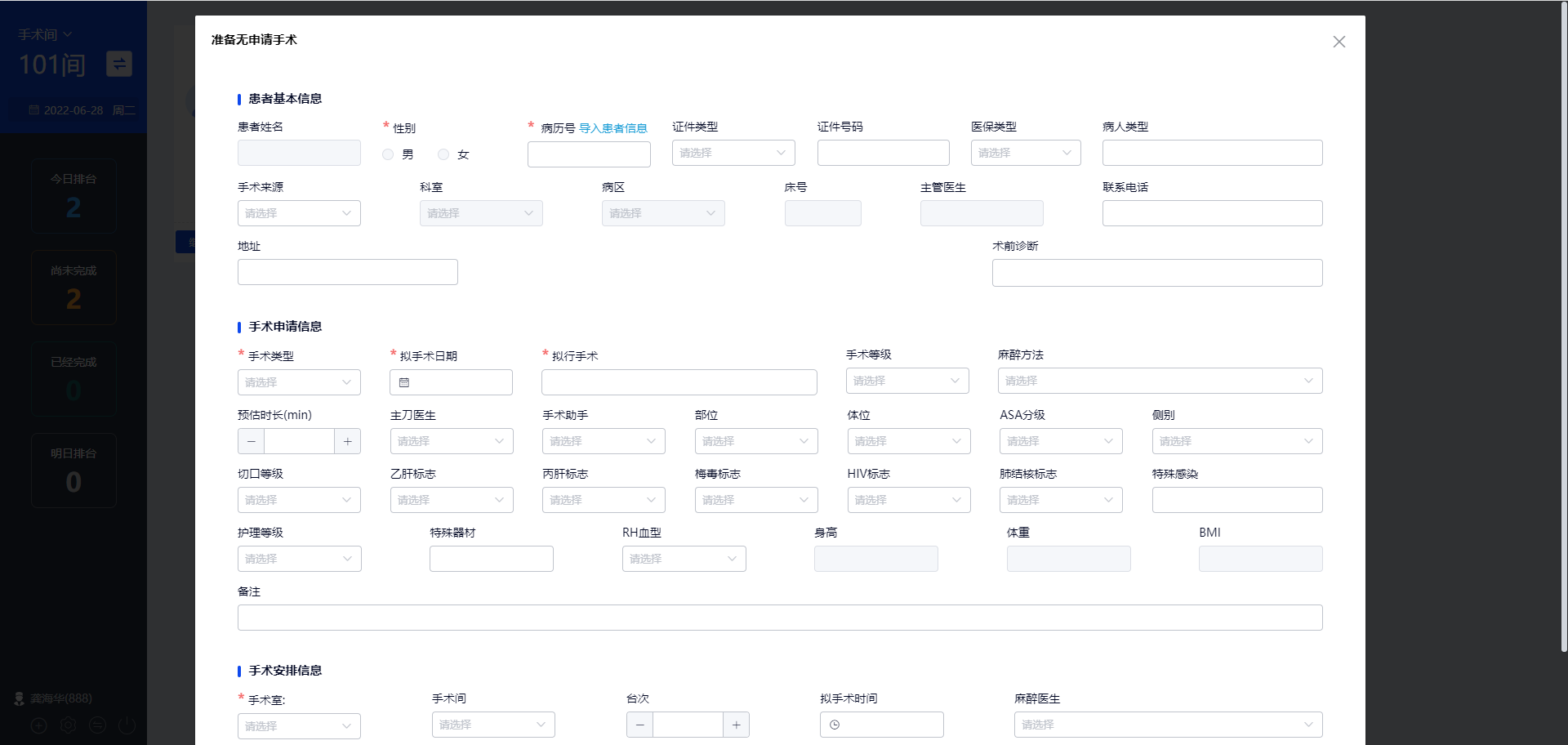The width and height of the screenshot is (1568, 745).
Task: Select the 男 radio button
Action: (x=388, y=154)
